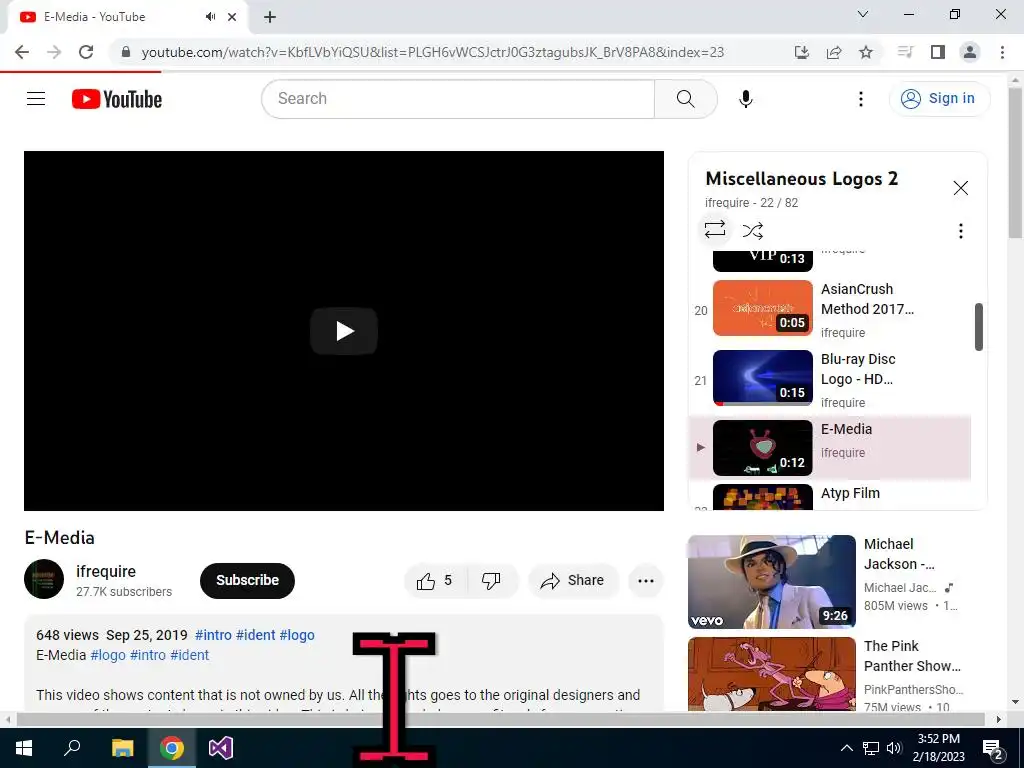
Task: Go to YouTube home via logo
Action: pyautogui.click(x=117, y=99)
